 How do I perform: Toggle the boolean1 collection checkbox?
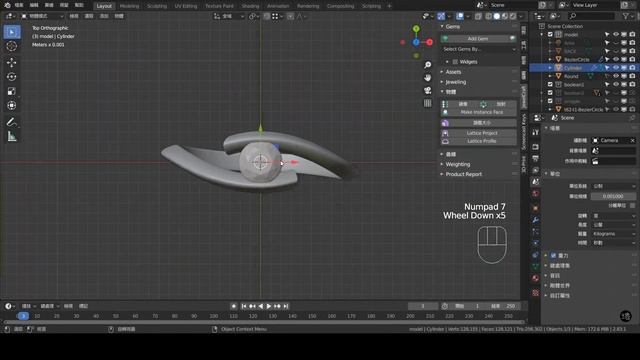[550, 84]
